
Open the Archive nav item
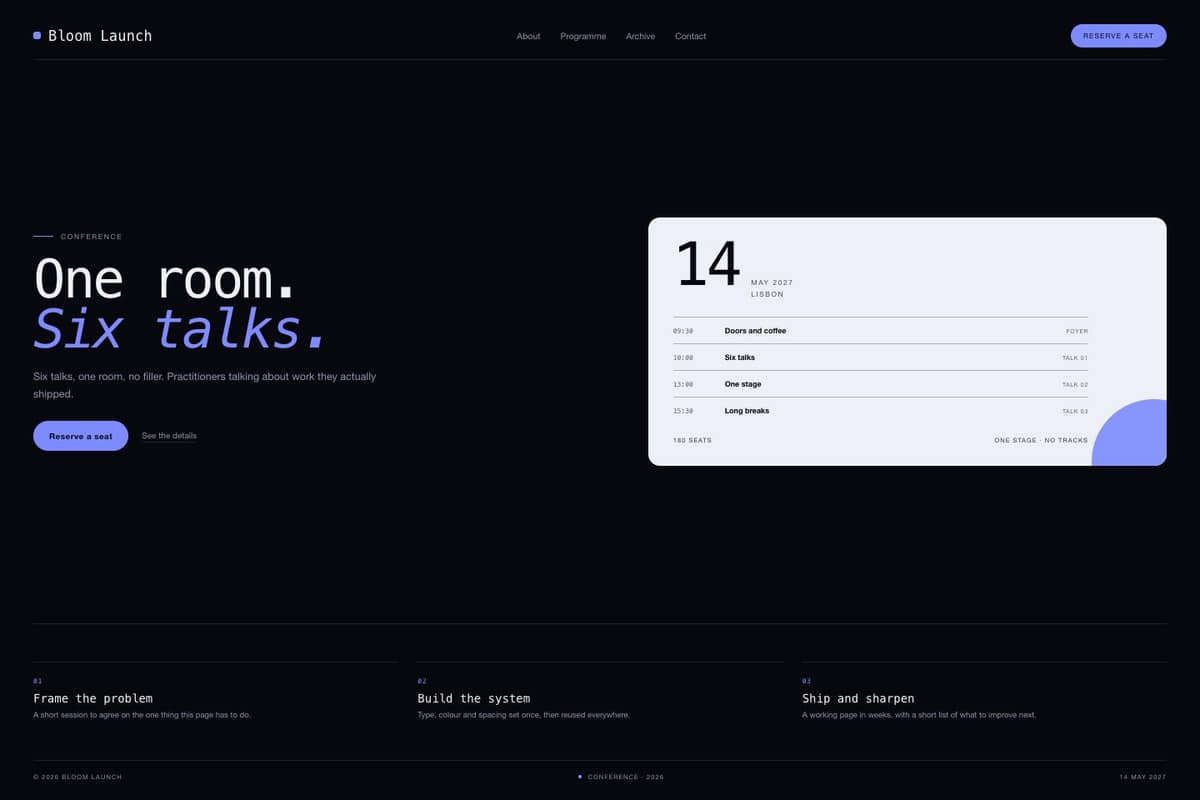click(x=641, y=36)
